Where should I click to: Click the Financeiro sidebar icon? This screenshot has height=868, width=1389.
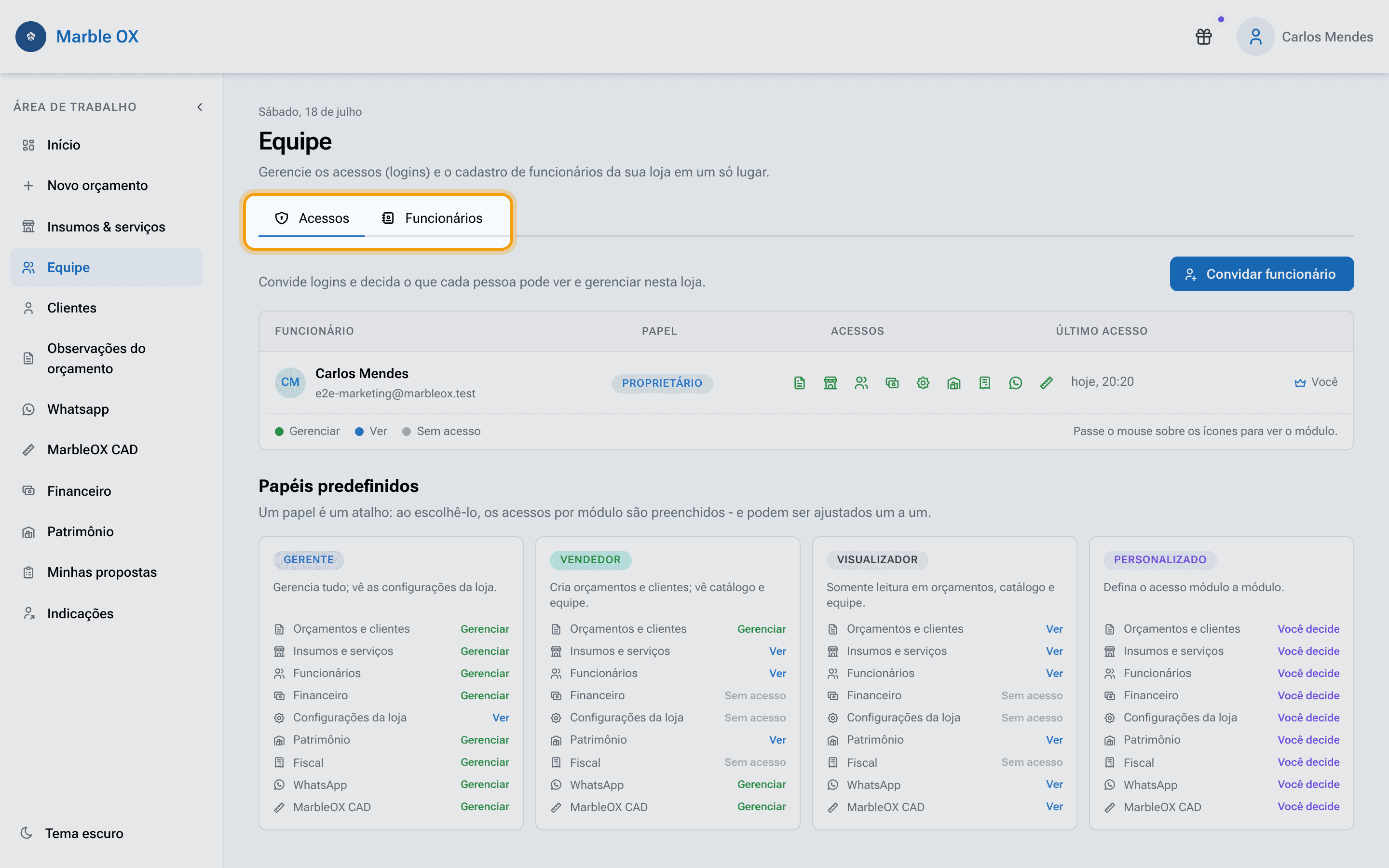tap(28, 490)
